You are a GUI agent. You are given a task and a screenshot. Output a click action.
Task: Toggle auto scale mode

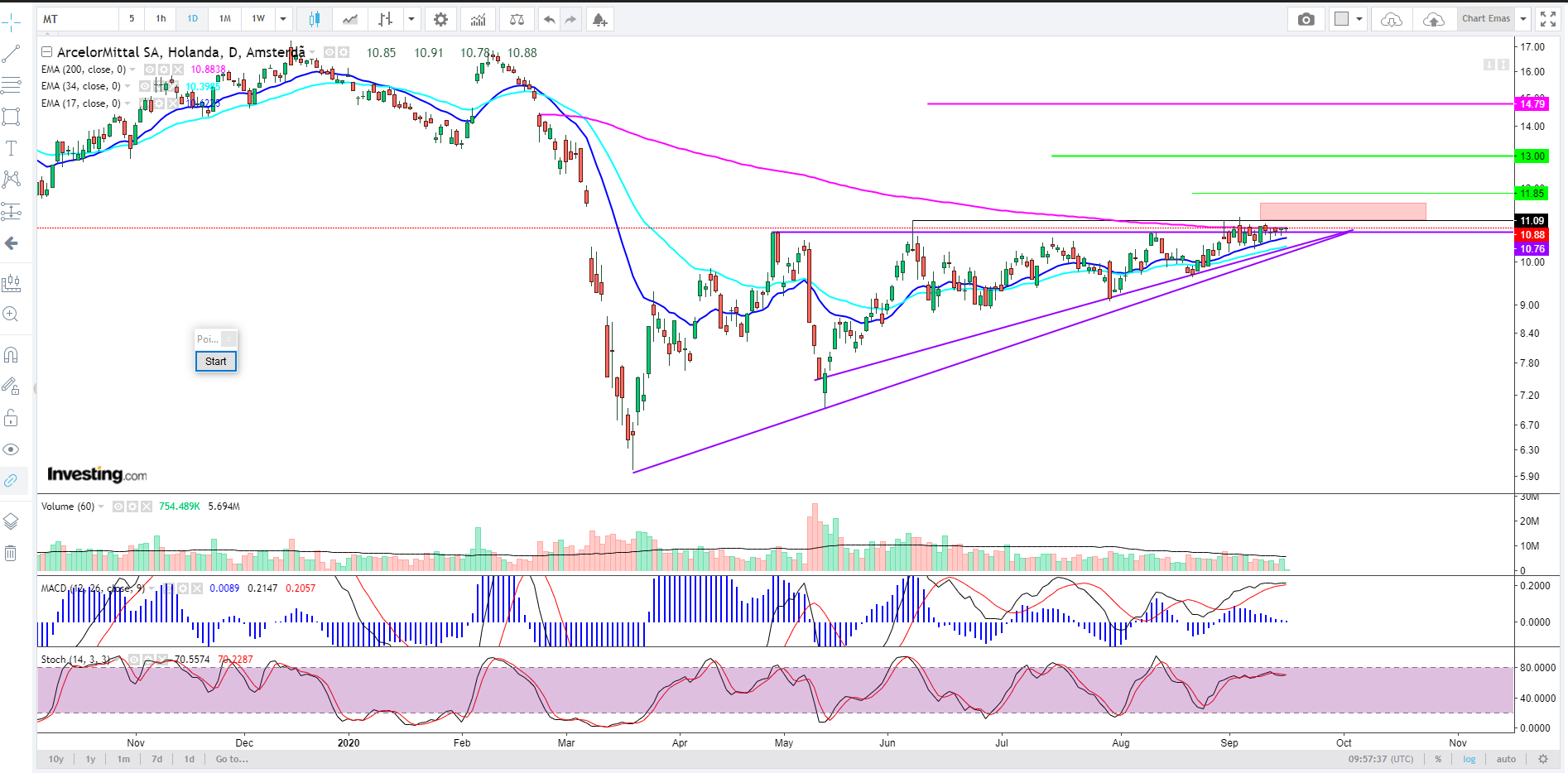[1507, 759]
